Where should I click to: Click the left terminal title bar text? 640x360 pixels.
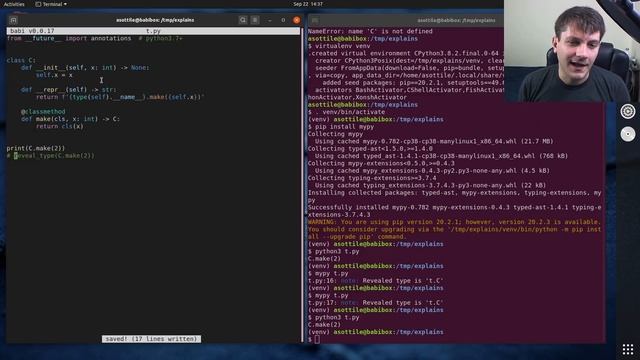point(155,20)
